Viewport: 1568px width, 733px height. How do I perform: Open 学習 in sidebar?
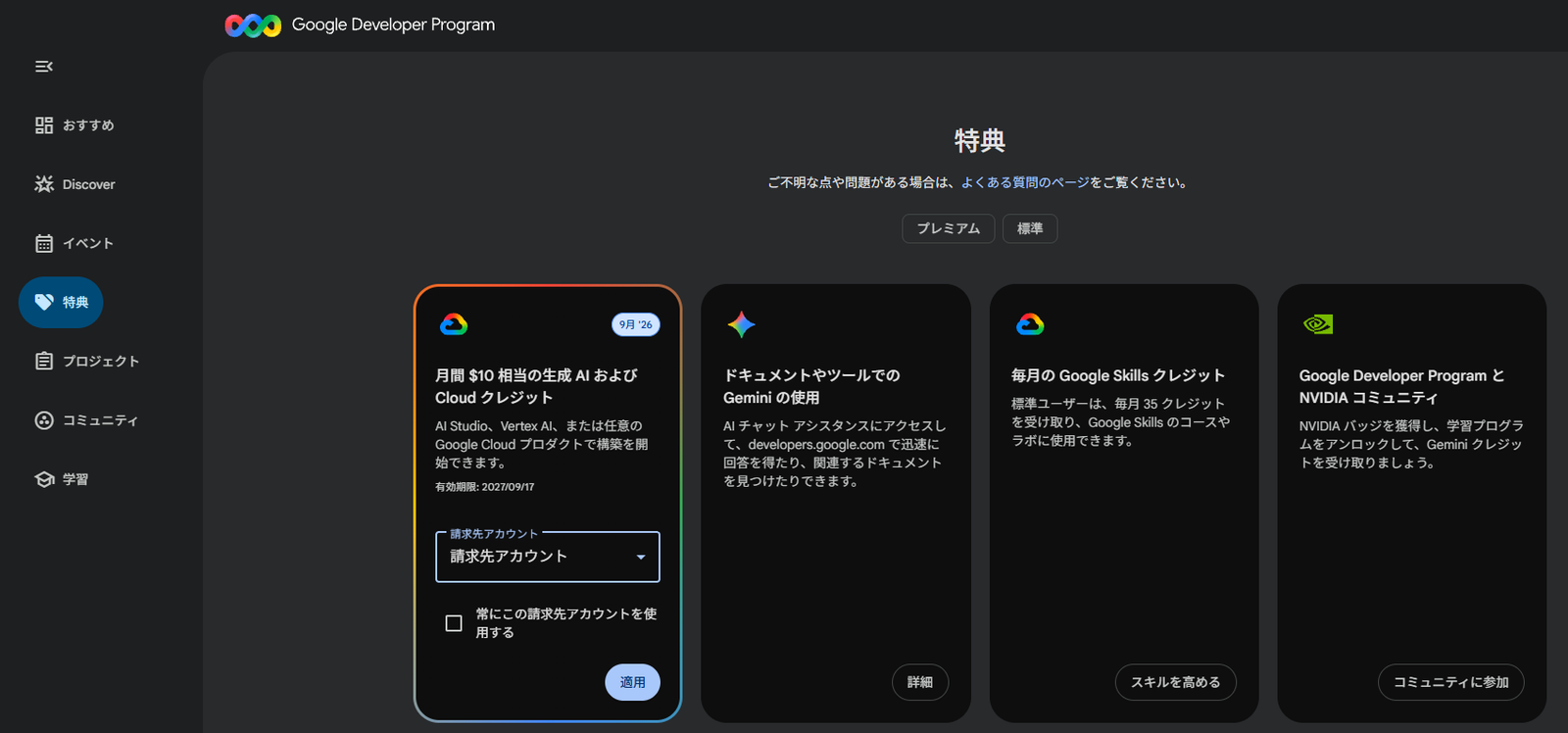pos(75,479)
